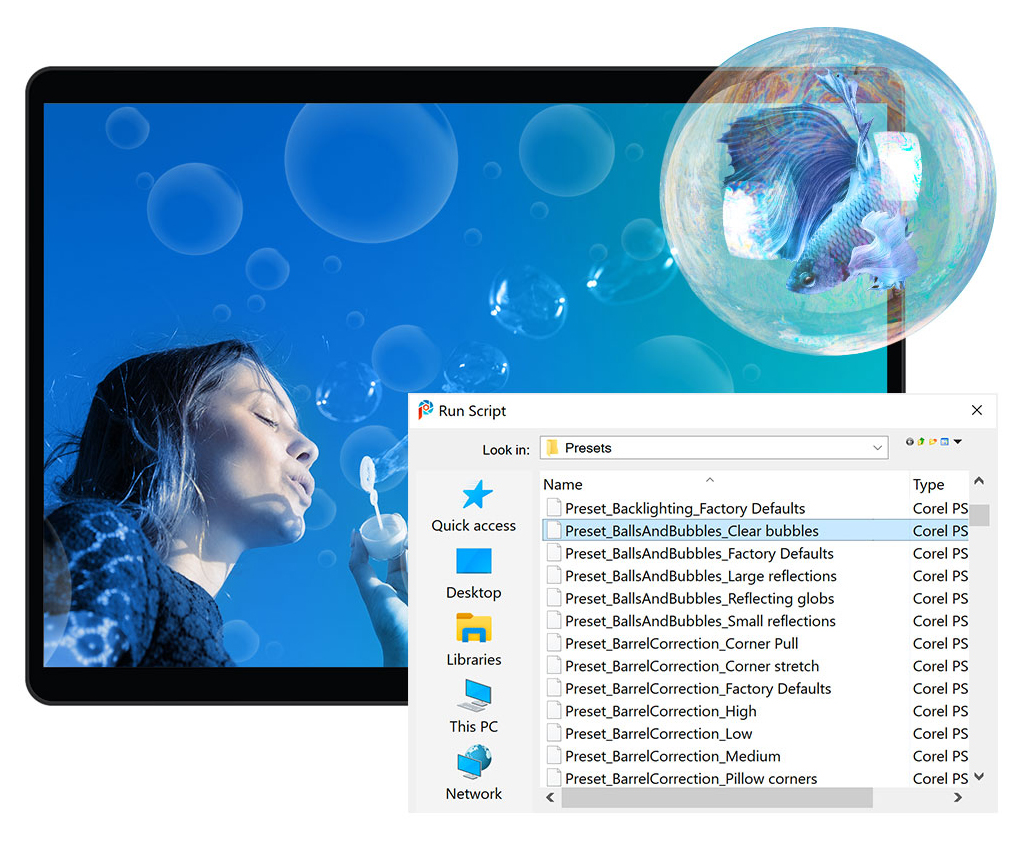Select Preset_BarrelCorrection_Factory Defaults file
The width and height of the screenshot is (1031, 851).
(757, 689)
